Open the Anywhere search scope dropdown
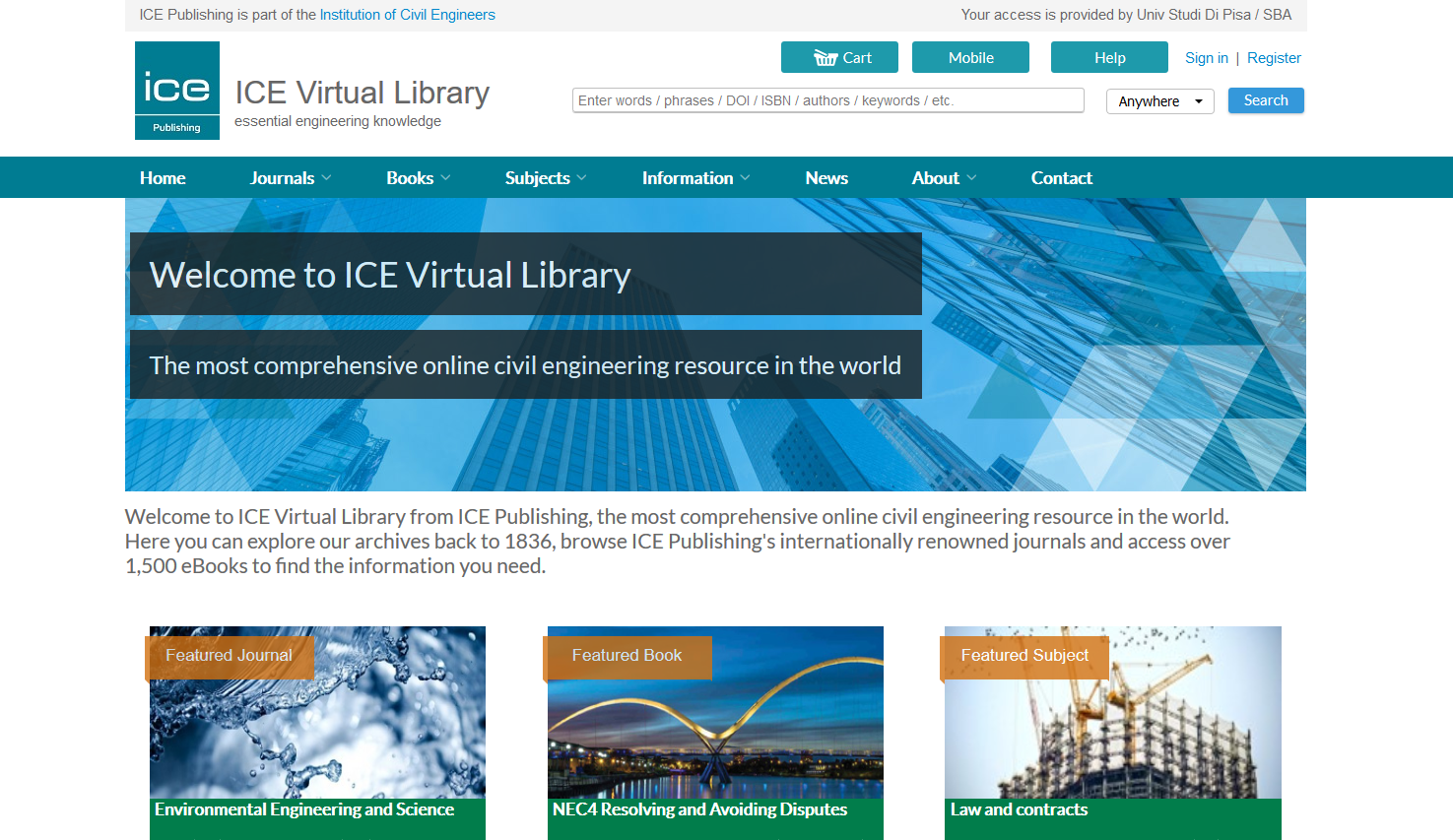Image resolution: width=1453 pixels, height=840 pixels. 1159,101
